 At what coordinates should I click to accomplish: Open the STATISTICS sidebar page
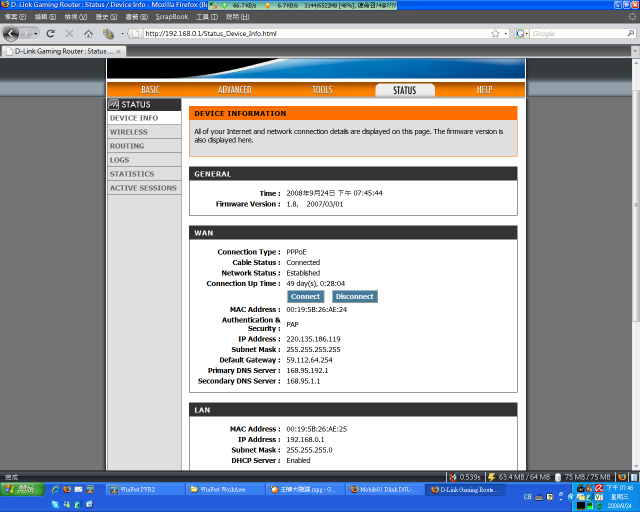(x=144, y=174)
